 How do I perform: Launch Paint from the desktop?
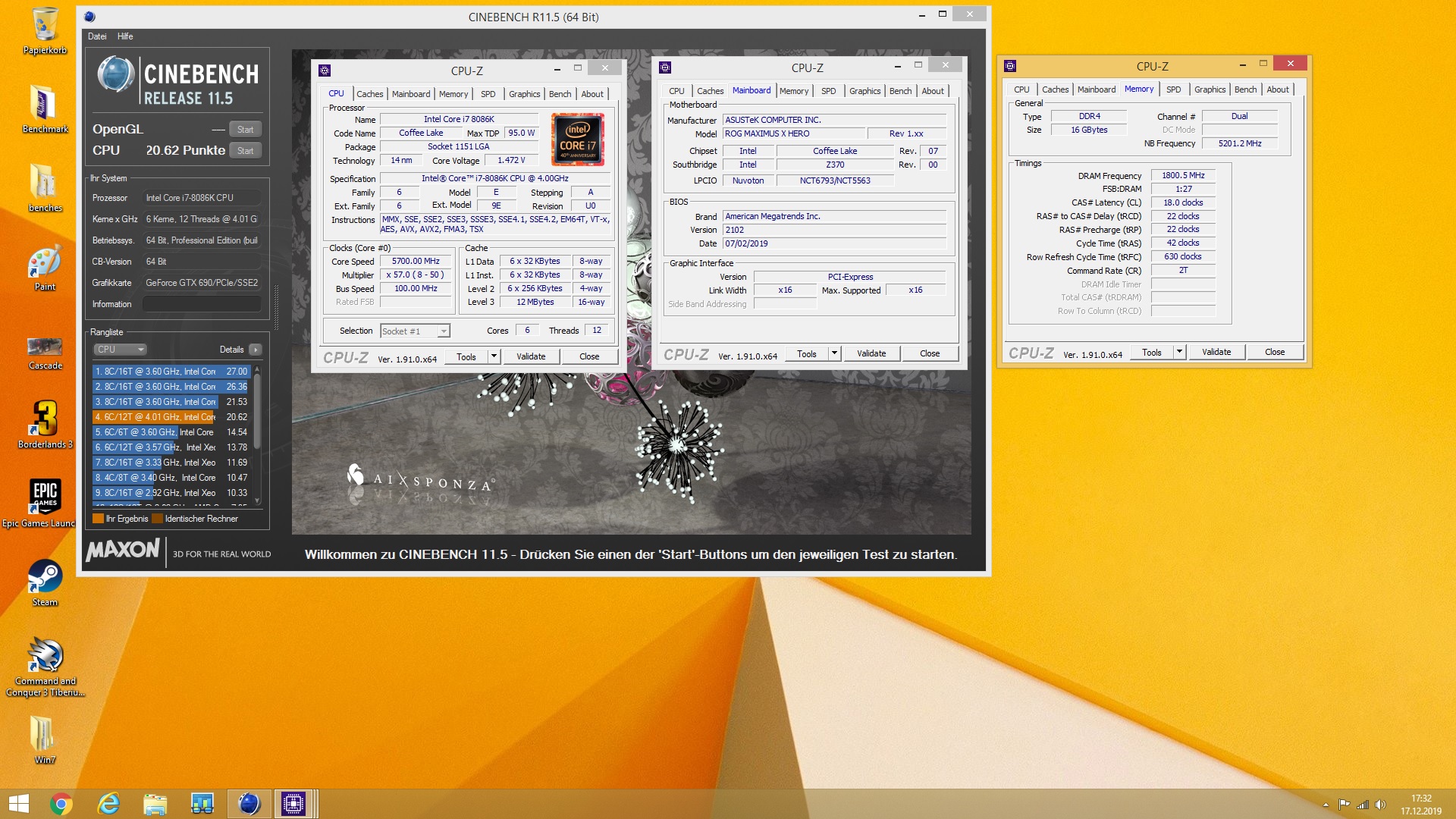pyautogui.click(x=45, y=267)
